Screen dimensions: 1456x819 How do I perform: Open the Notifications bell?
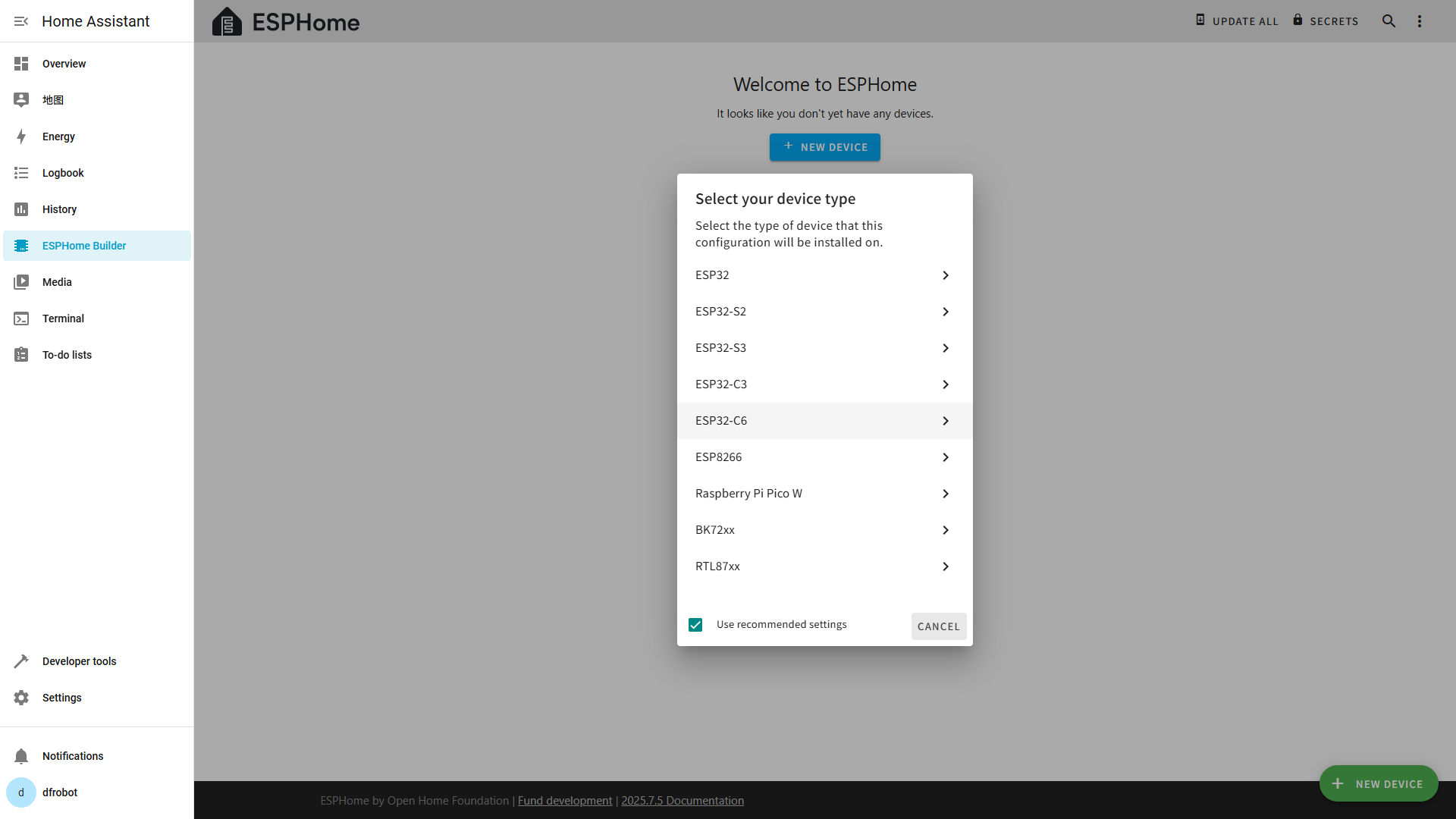point(21,756)
